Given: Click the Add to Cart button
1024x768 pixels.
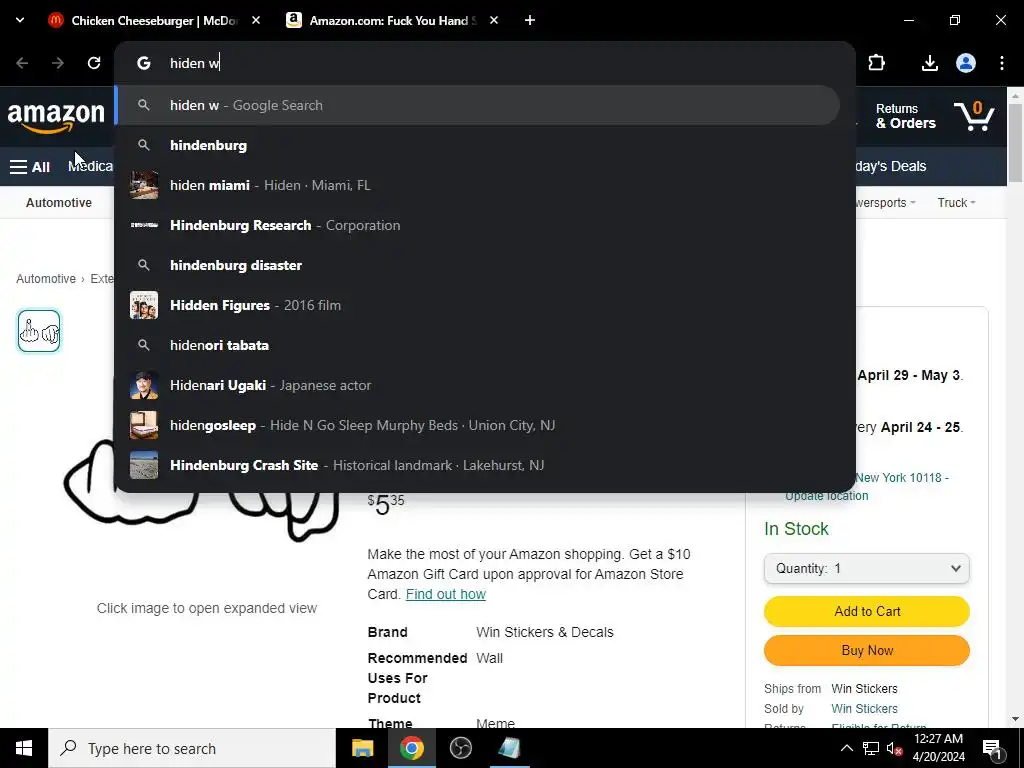Looking at the screenshot, I should tap(867, 611).
